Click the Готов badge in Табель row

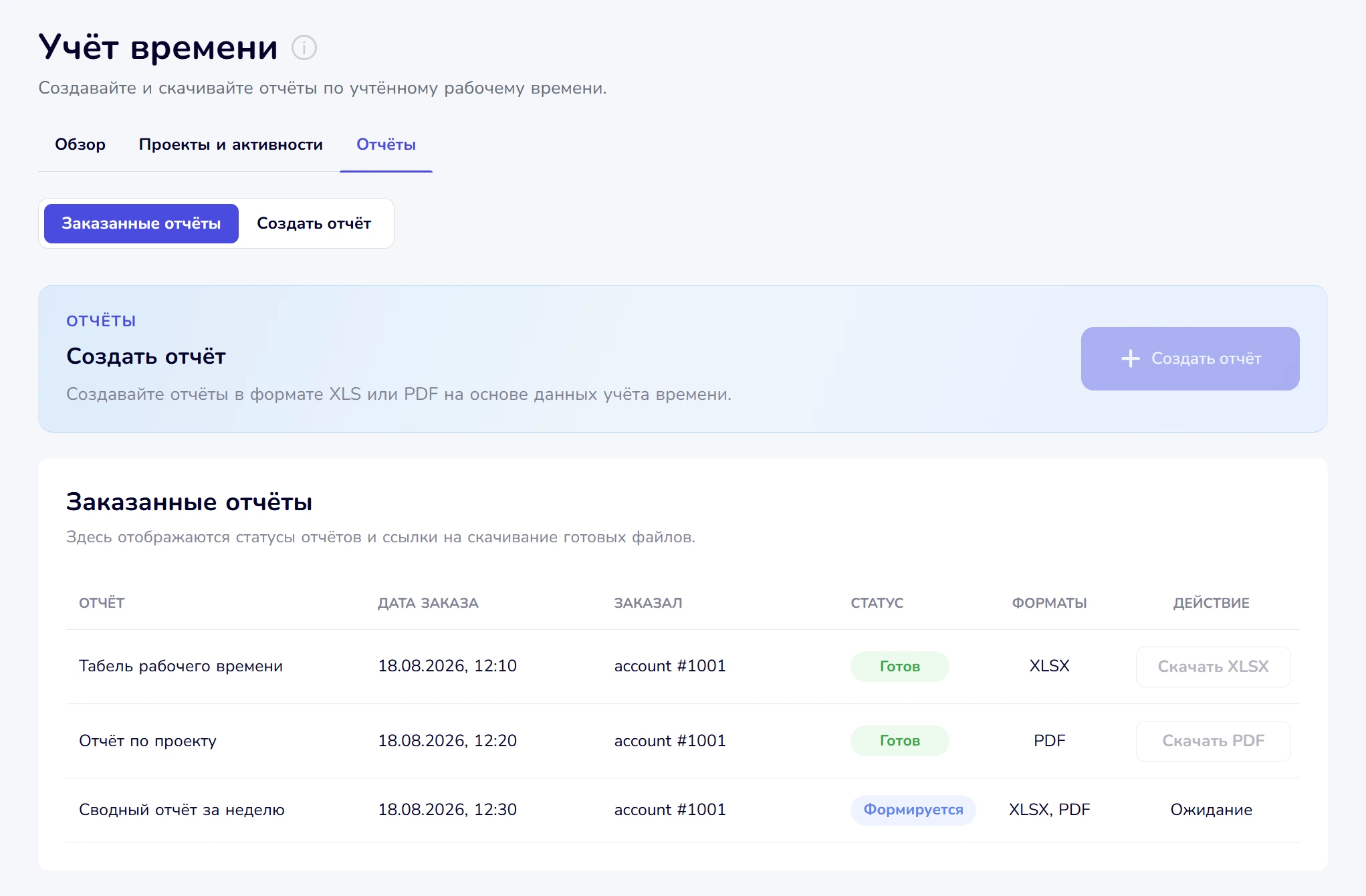coord(899,667)
